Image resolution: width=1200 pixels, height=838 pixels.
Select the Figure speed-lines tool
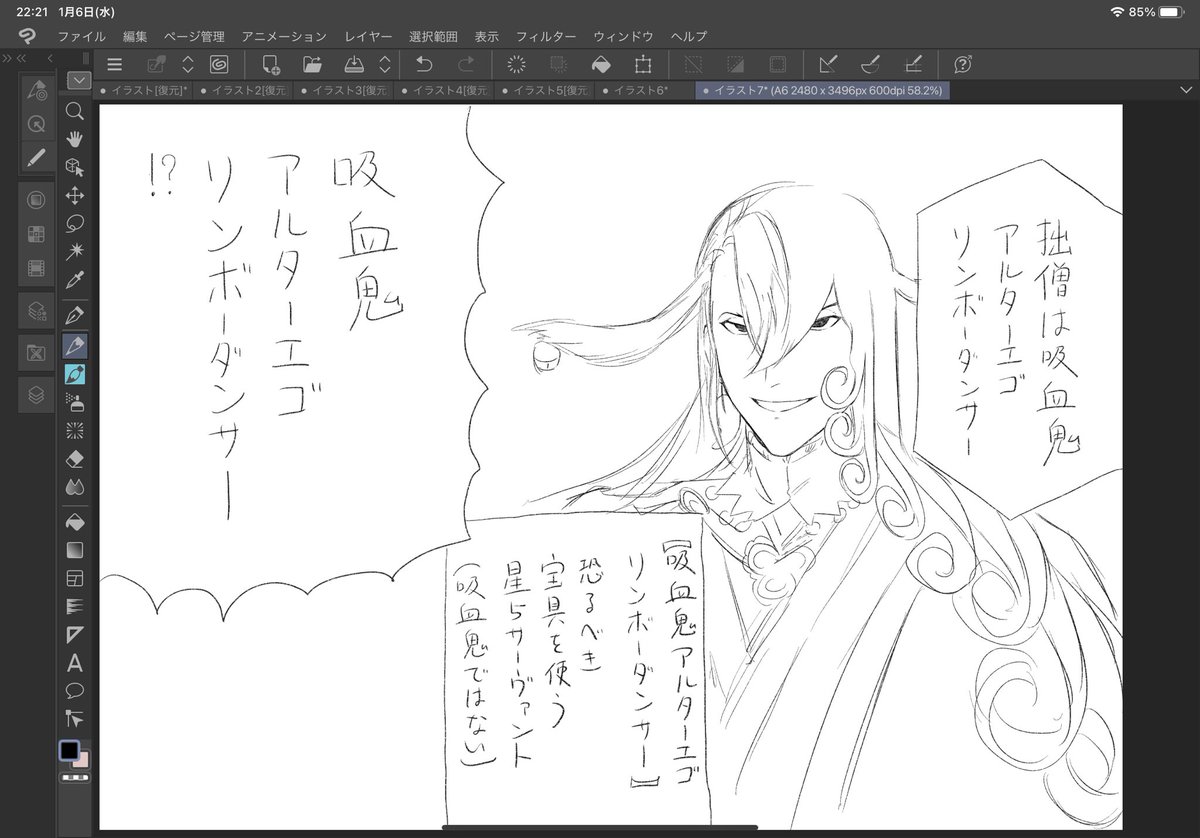click(74, 606)
